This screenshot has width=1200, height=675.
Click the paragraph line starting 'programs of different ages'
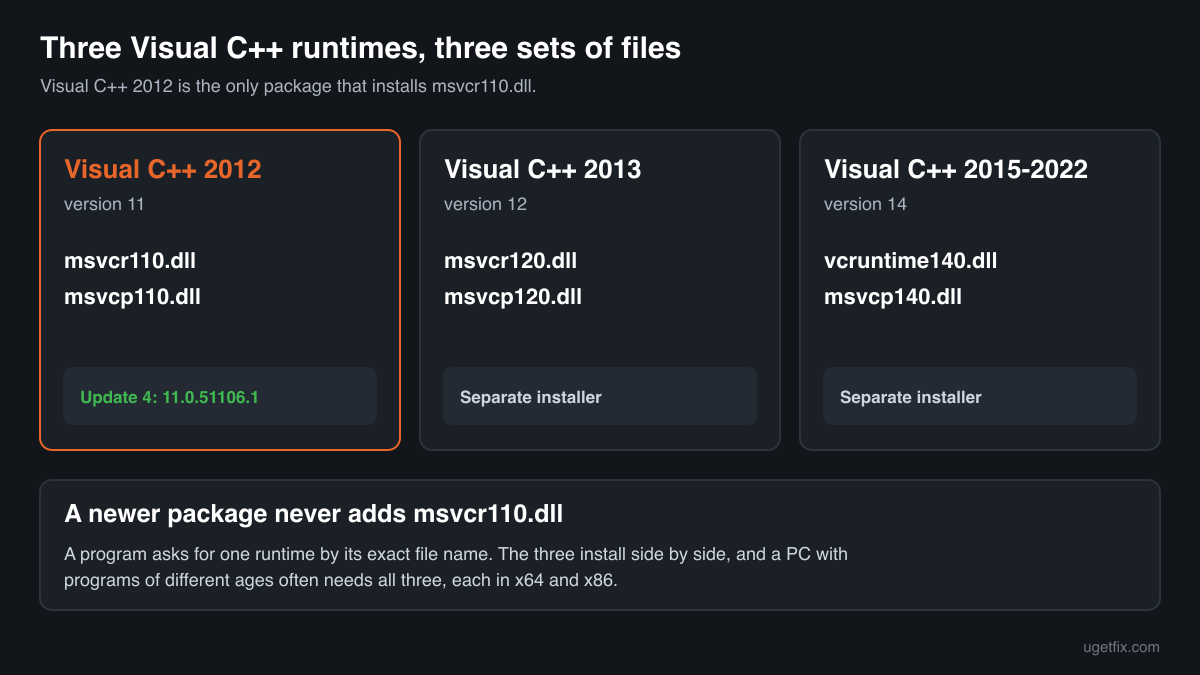(x=341, y=579)
